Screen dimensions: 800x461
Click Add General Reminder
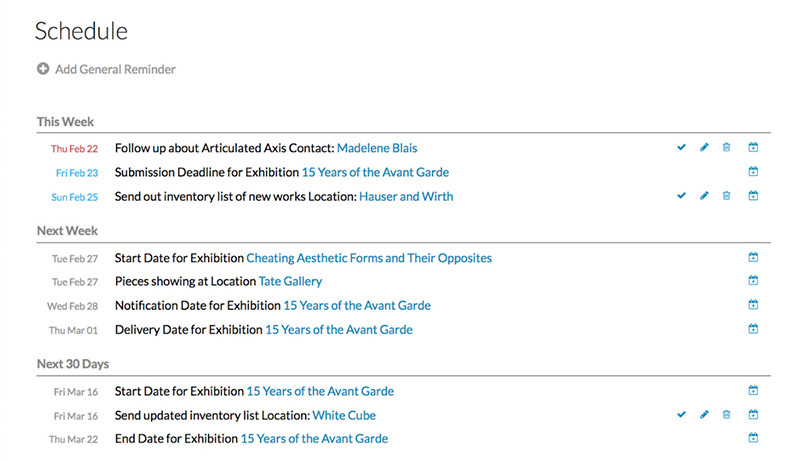click(x=115, y=69)
